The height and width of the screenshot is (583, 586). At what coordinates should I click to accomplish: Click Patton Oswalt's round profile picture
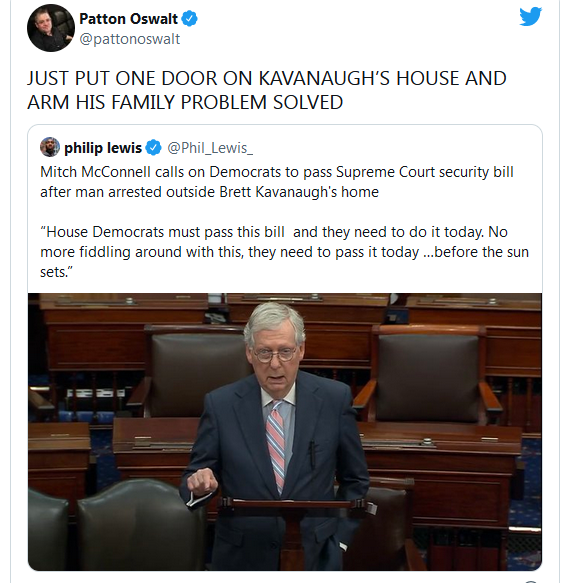[51, 28]
